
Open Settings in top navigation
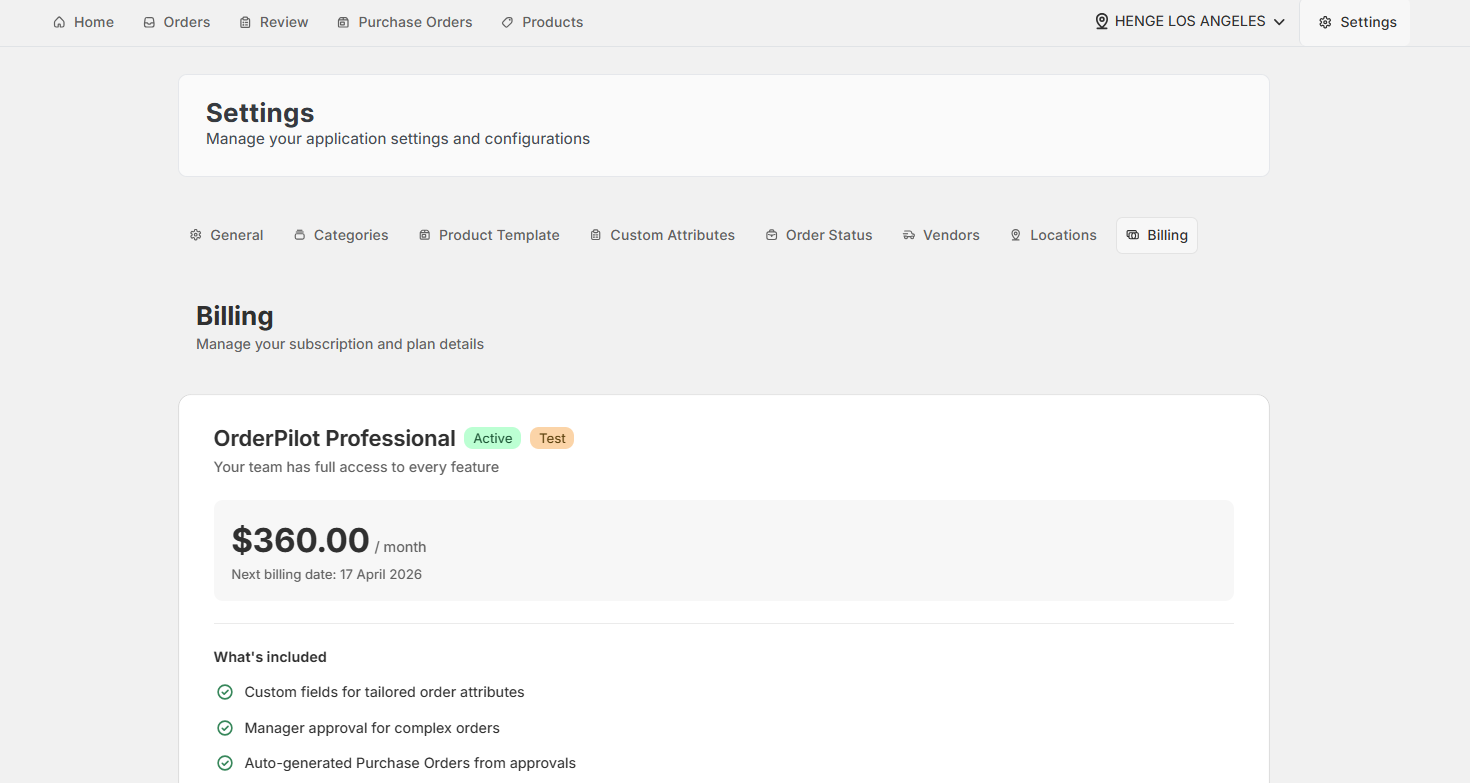(1355, 22)
